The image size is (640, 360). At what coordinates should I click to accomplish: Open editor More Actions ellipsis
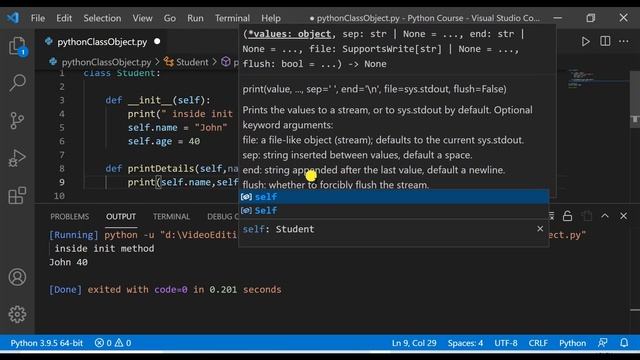624,41
